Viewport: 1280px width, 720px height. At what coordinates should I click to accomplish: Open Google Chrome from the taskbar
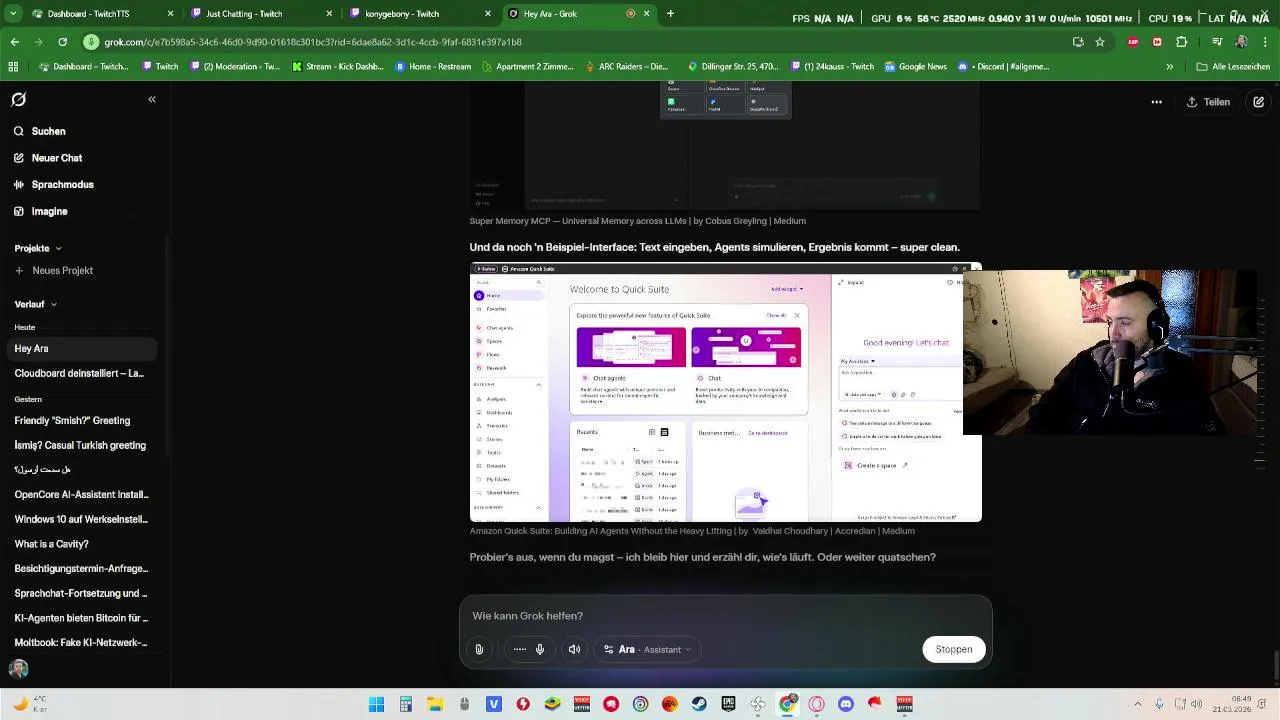coord(787,704)
